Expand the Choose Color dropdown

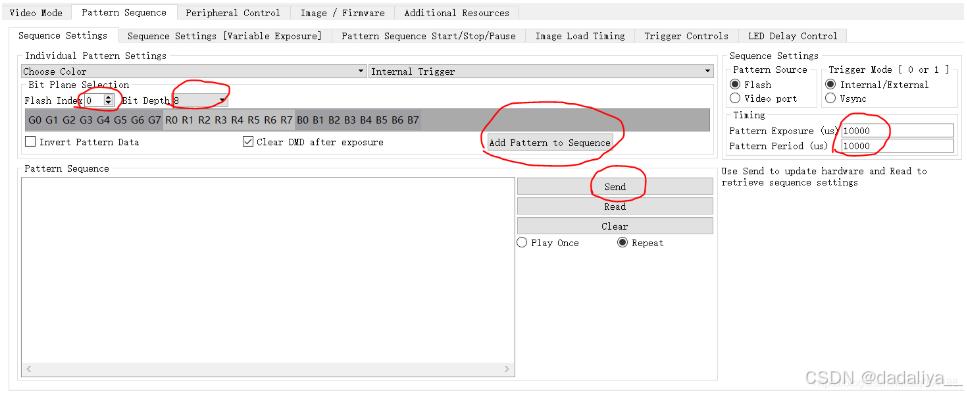point(194,72)
